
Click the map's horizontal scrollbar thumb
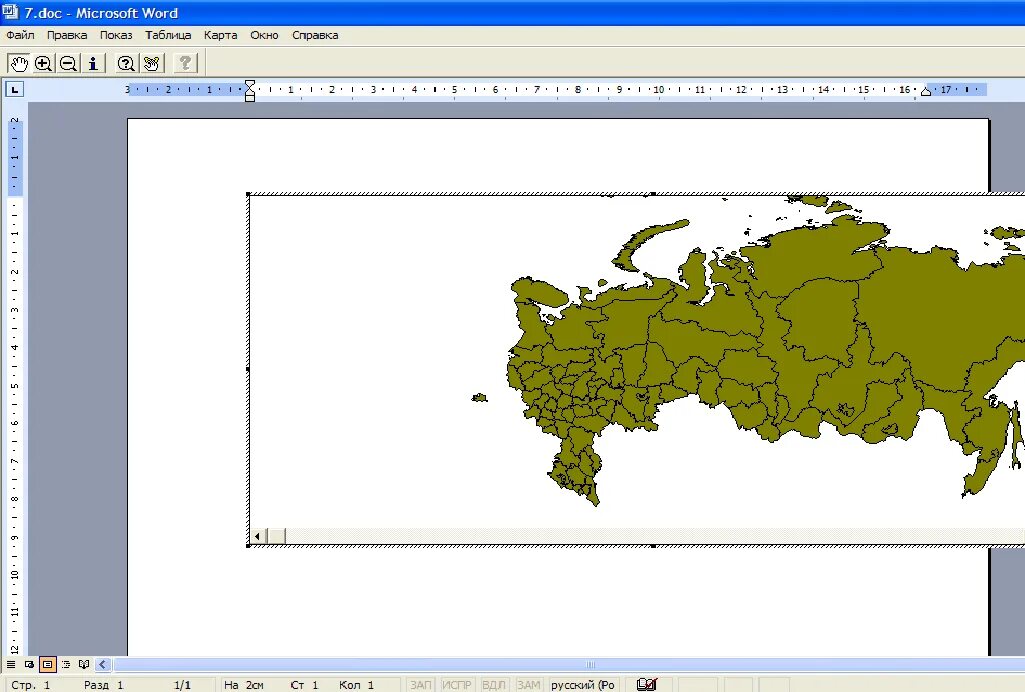pyautogui.click(x=277, y=536)
